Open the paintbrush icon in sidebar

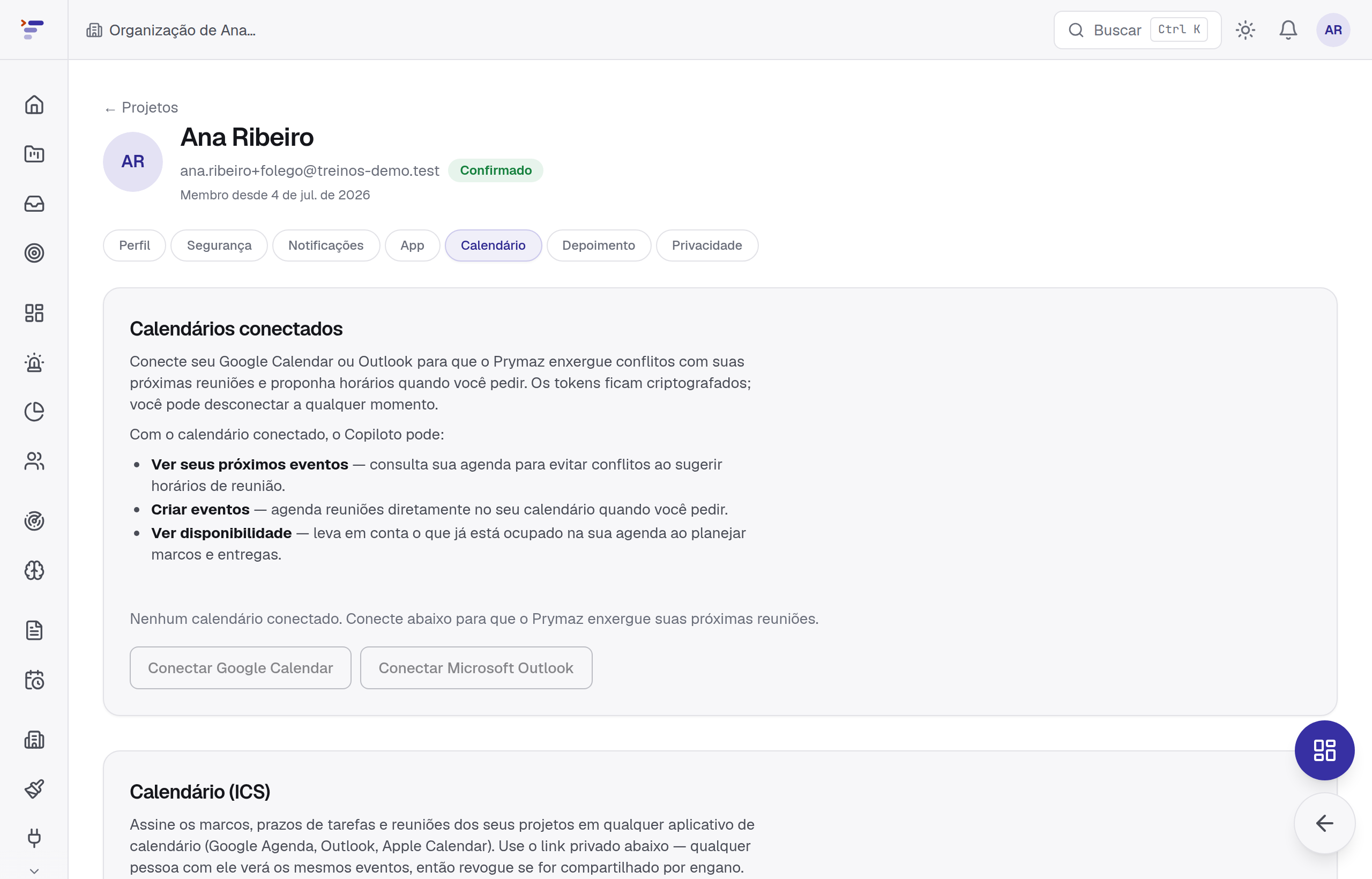(x=34, y=789)
